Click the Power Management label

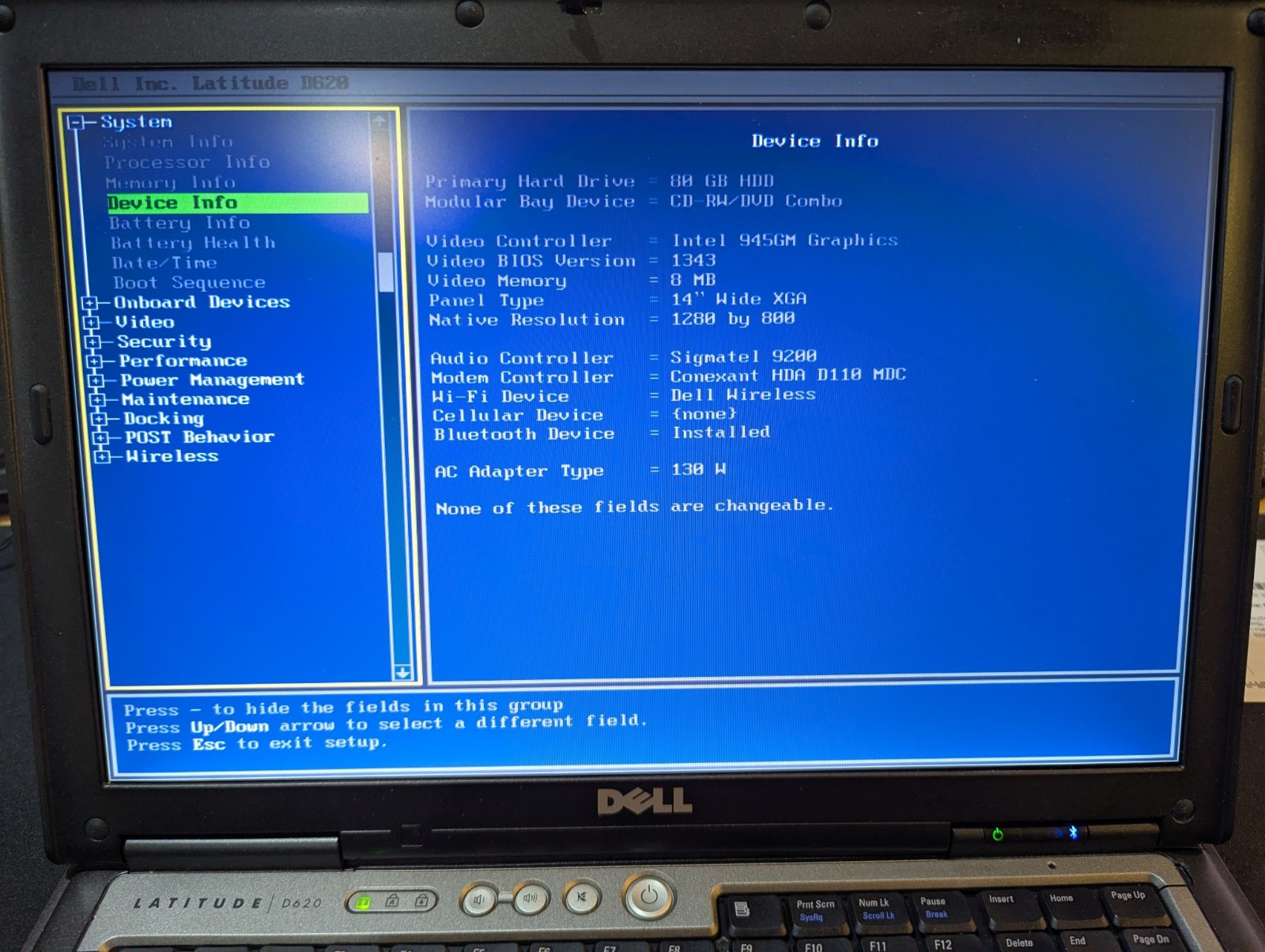(212, 380)
